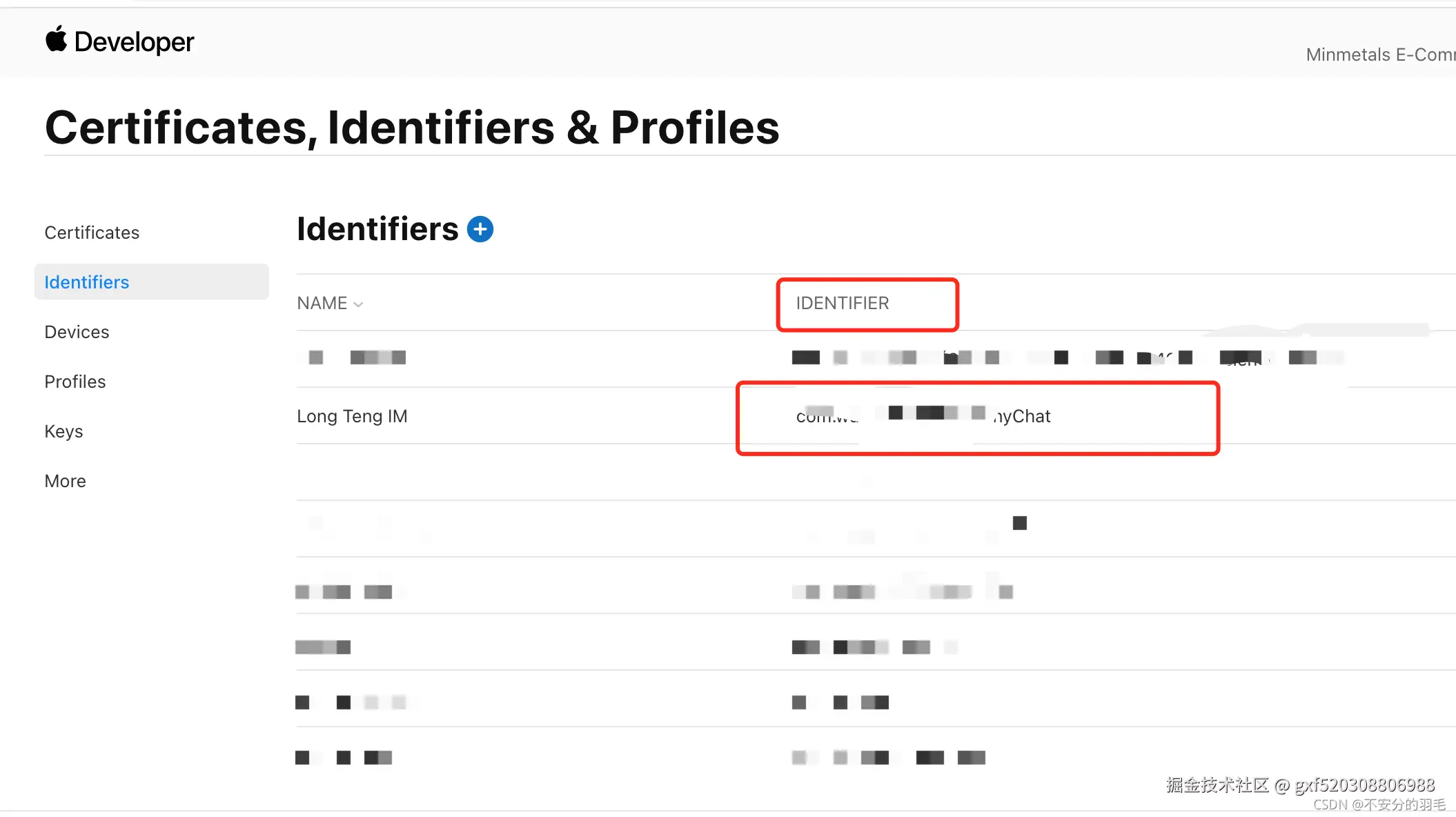Click the Identifiers section heading
This screenshot has width=1456, height=817.
coord(377,229)
